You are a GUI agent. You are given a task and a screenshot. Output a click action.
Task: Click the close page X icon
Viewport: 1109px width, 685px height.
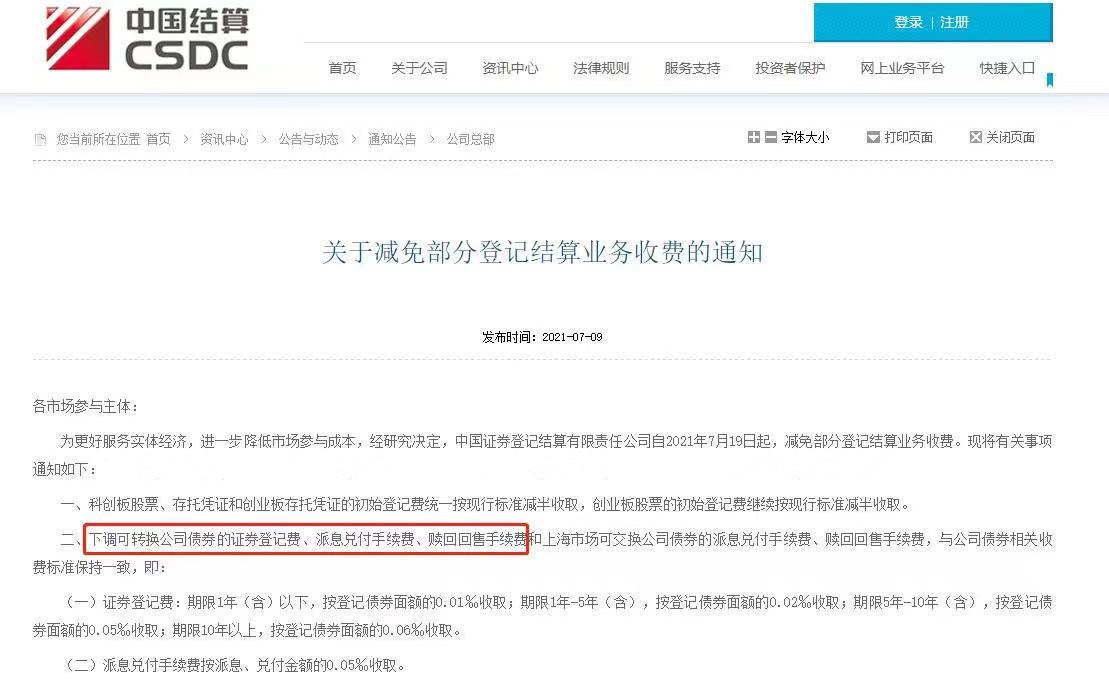point(976,137)
